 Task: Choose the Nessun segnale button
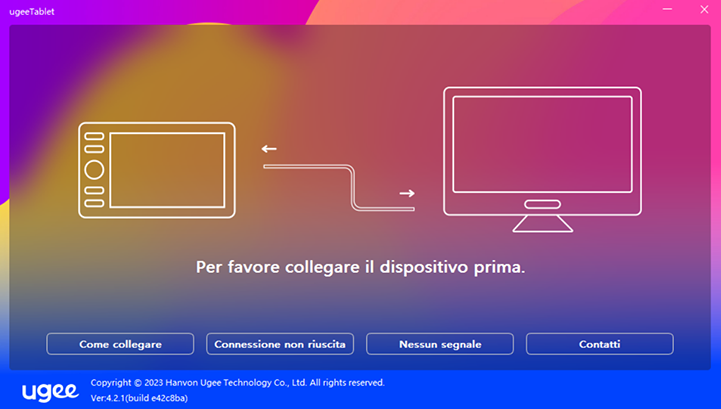440,344
